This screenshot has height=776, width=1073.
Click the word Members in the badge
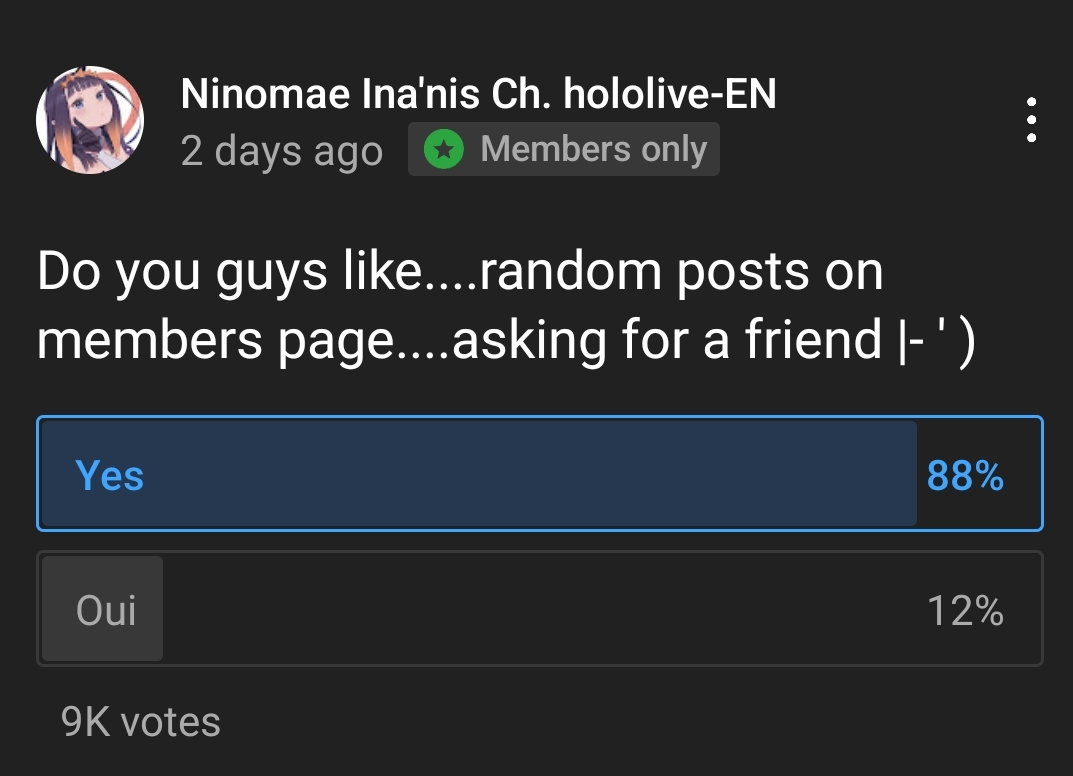tap(556, 148)
